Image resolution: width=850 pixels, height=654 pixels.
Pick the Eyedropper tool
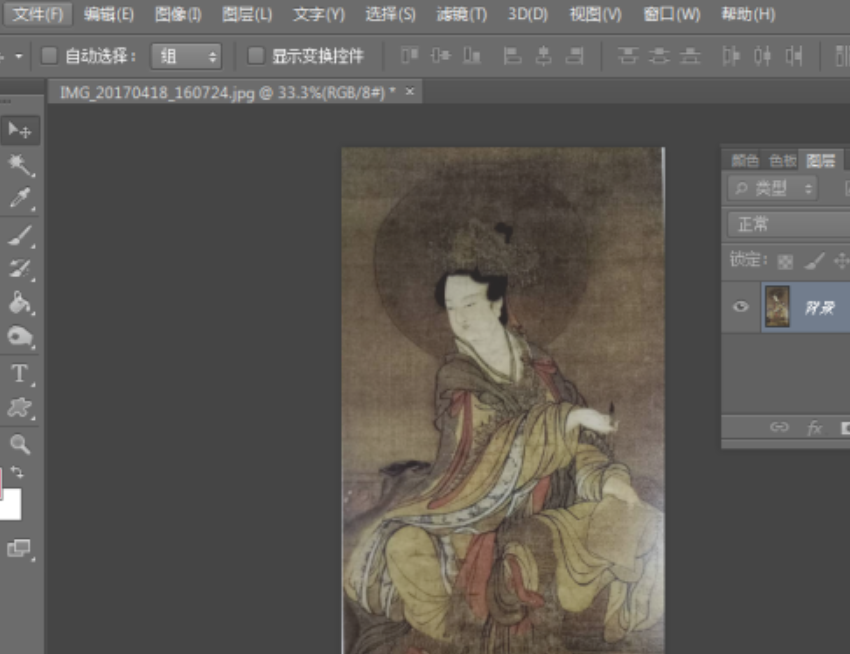pyautogui.click(x=20, y=198)
